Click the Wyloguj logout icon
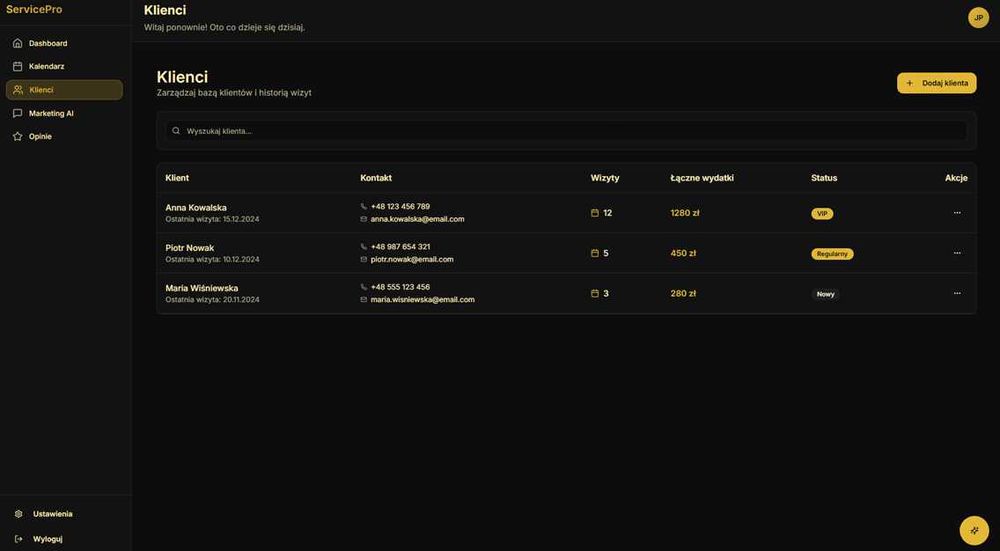The image size is (1000, 551). pyautogui.click(x=18, y=539)
